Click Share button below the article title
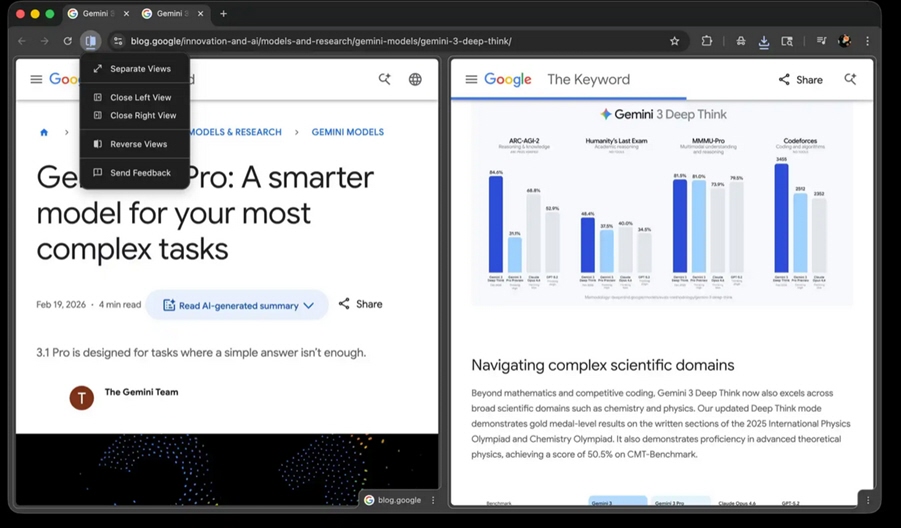 (x=360, y=304)
